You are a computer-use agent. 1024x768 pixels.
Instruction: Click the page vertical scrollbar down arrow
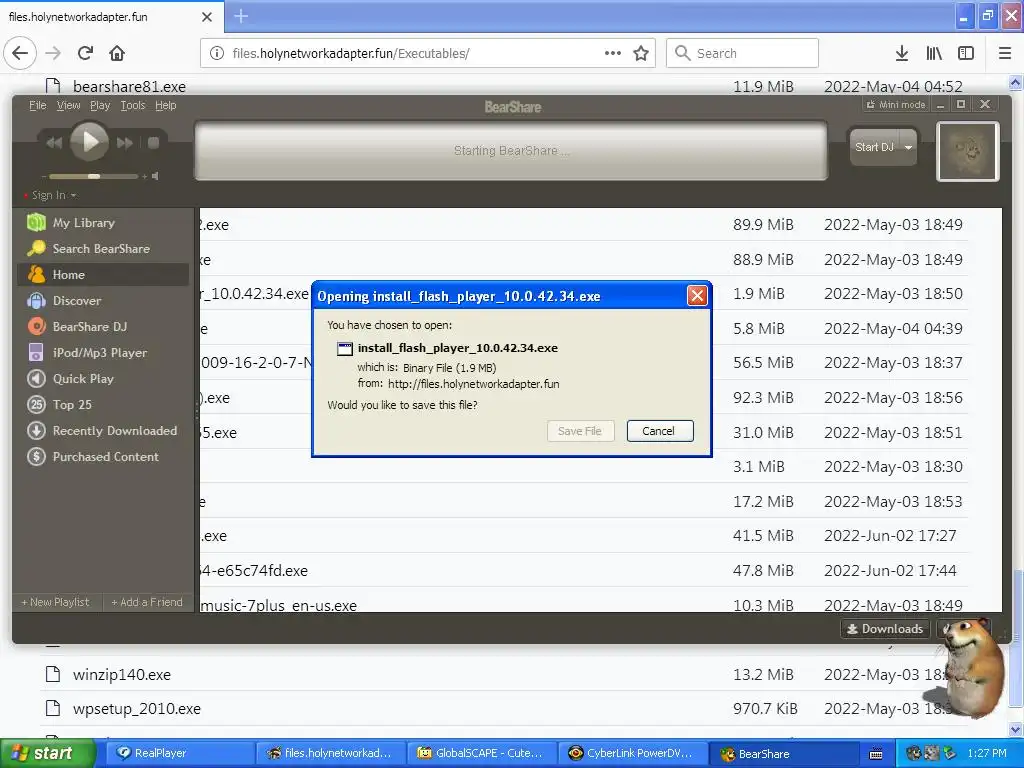(1016, 729)
